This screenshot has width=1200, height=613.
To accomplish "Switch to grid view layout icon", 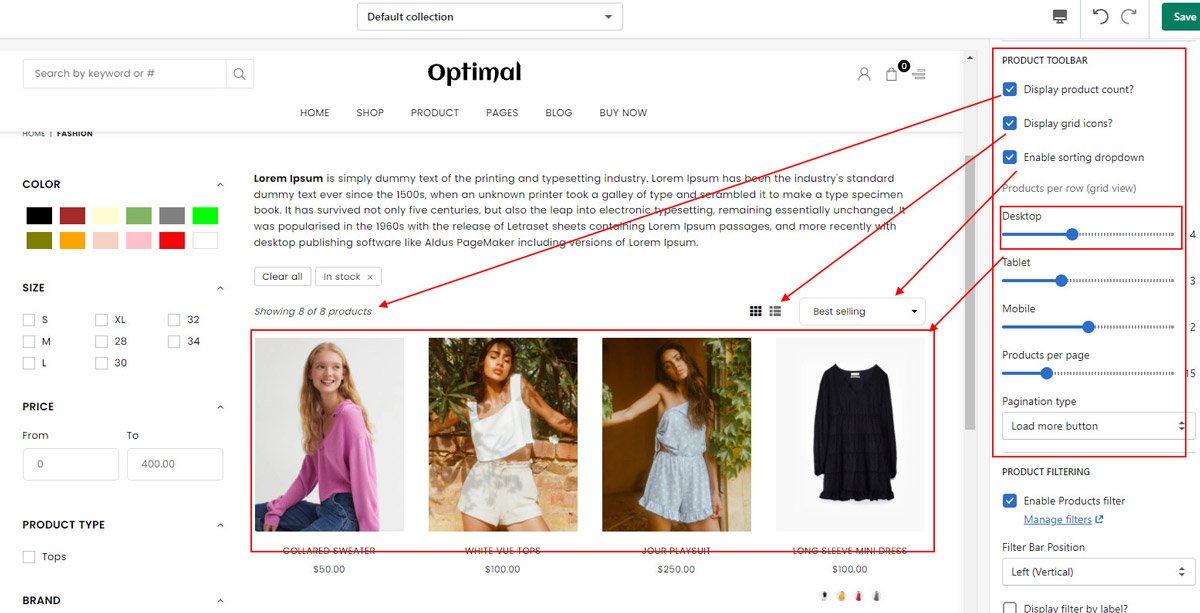I will [756, 311].
